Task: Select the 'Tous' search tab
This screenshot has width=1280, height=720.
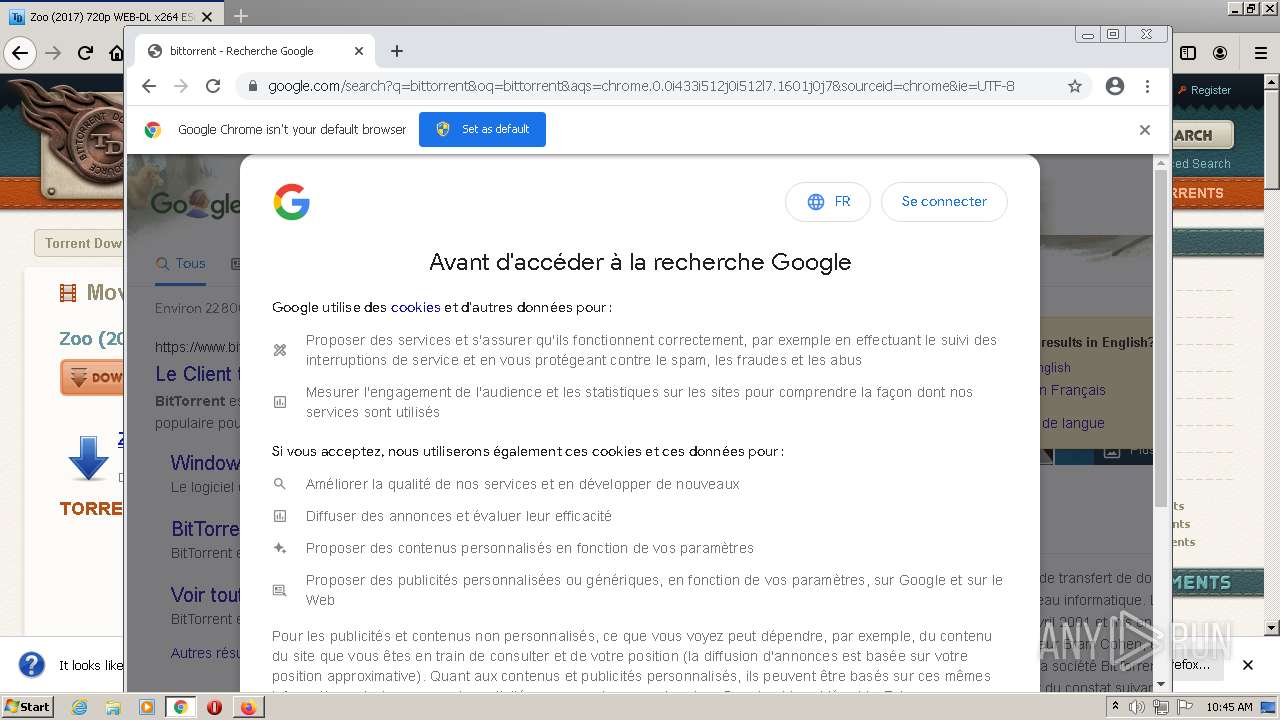Action: (x=181, y=264)
